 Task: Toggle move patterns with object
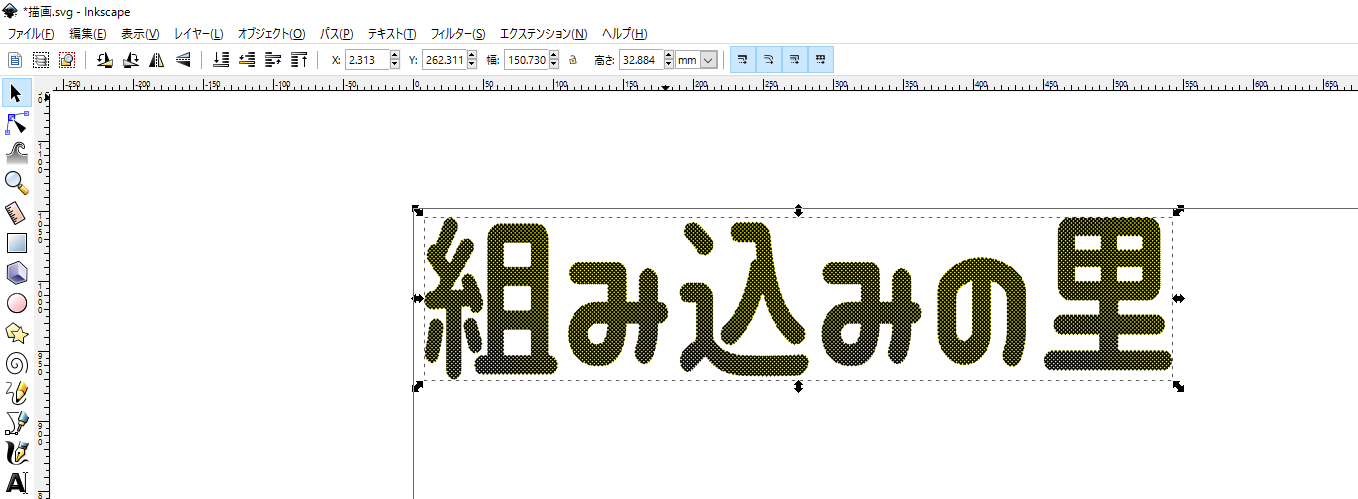[821, 60]
